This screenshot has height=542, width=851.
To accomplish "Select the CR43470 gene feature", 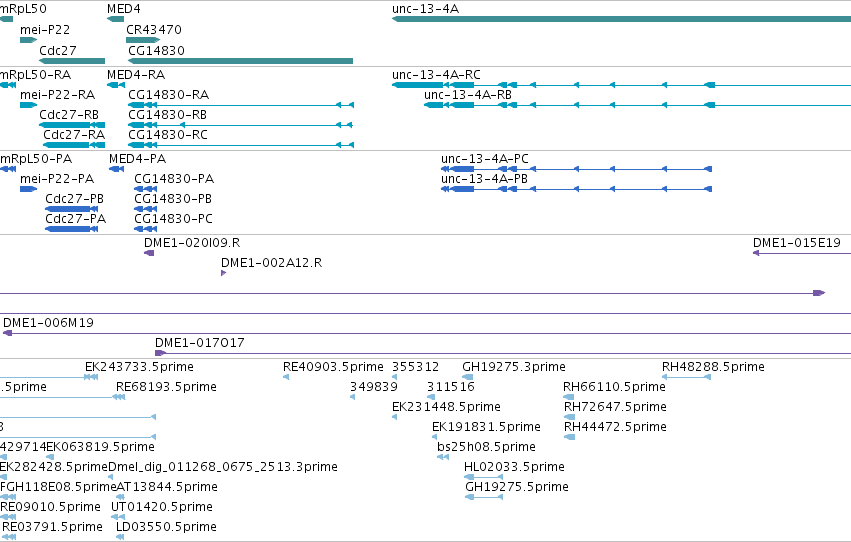I will click(x=143, y=40).
